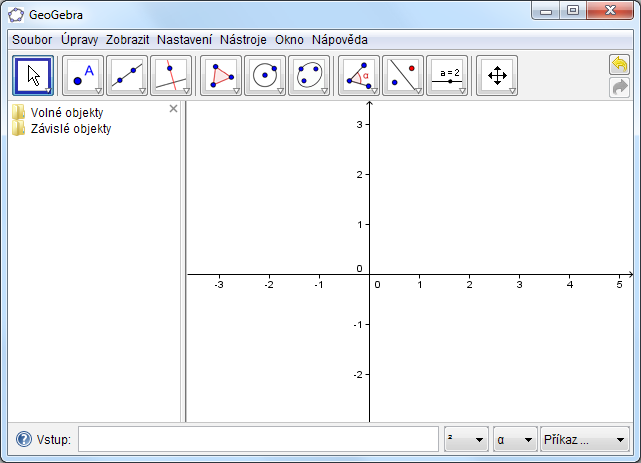Select the Ellipse conic tool
Screen dimensions: 641x463
click(x=309, y=76)
